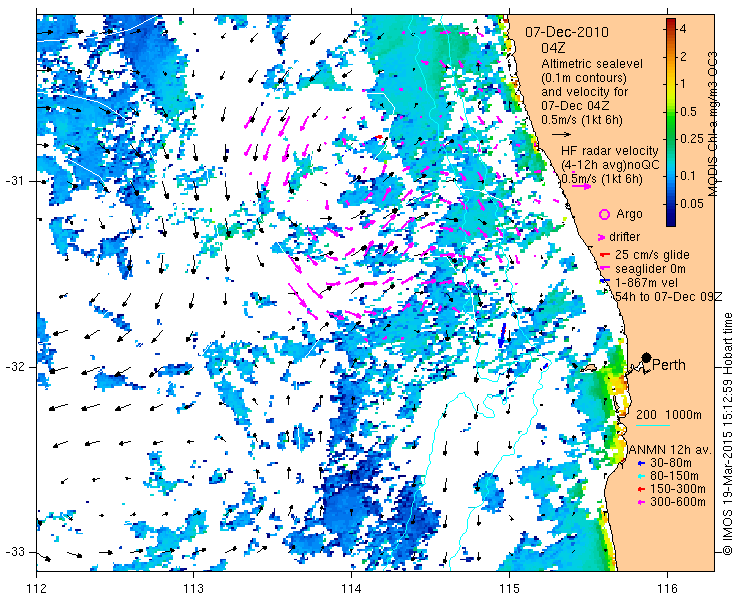Click the Altimetric sealevel legend line

(592, 64)
